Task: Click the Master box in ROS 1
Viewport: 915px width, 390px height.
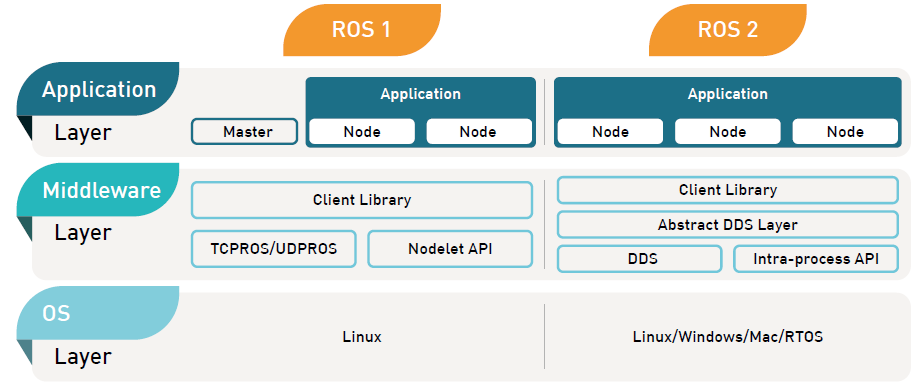Action: point(245,131)
